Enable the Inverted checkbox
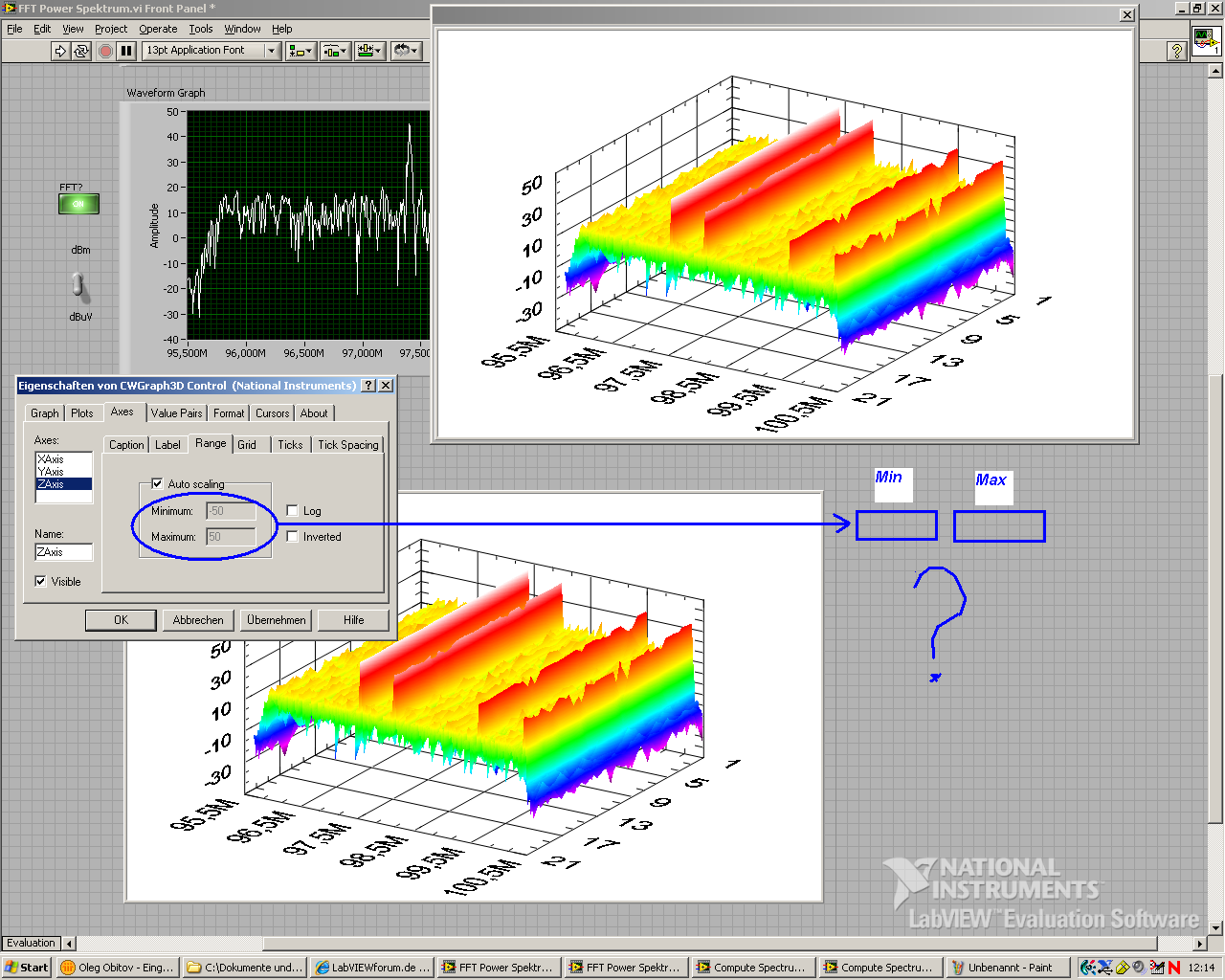The image size is (1225, 980). coord(293,537)
